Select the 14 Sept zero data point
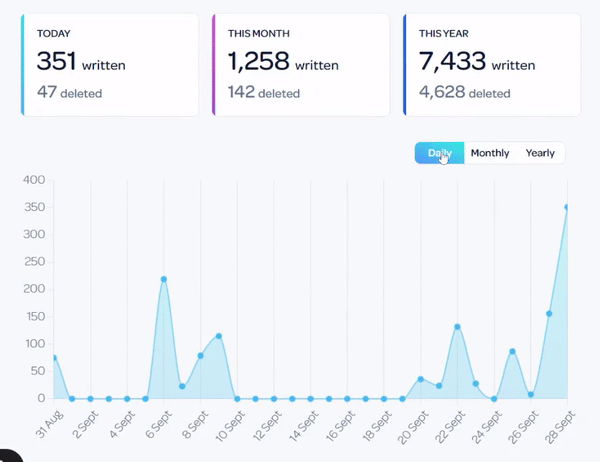The image size is (600, 462). (x=311, y=398)
